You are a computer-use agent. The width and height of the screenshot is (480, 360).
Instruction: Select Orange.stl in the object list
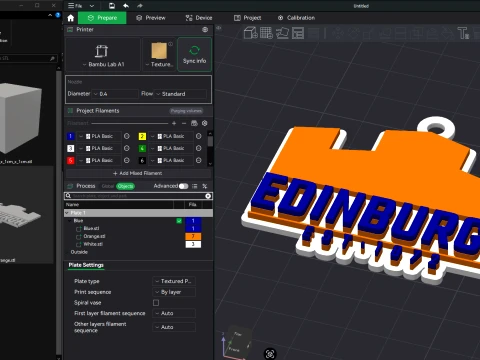(94, 236)
